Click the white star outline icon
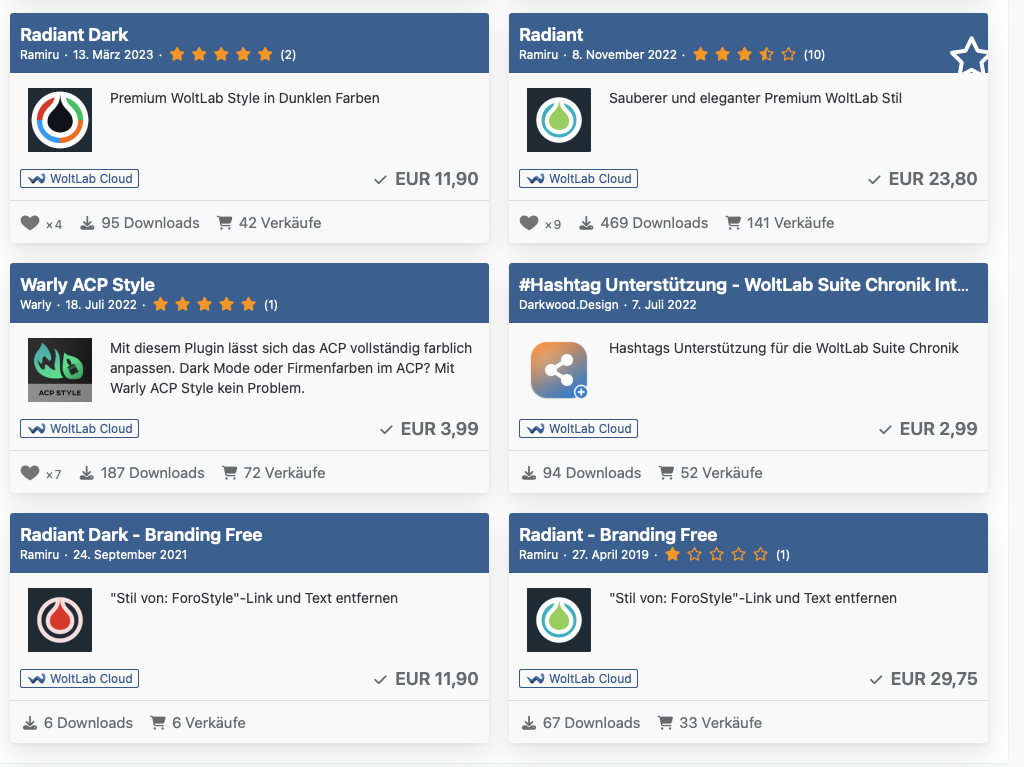Screen dimensions: 1024x767 coord(970,58)
